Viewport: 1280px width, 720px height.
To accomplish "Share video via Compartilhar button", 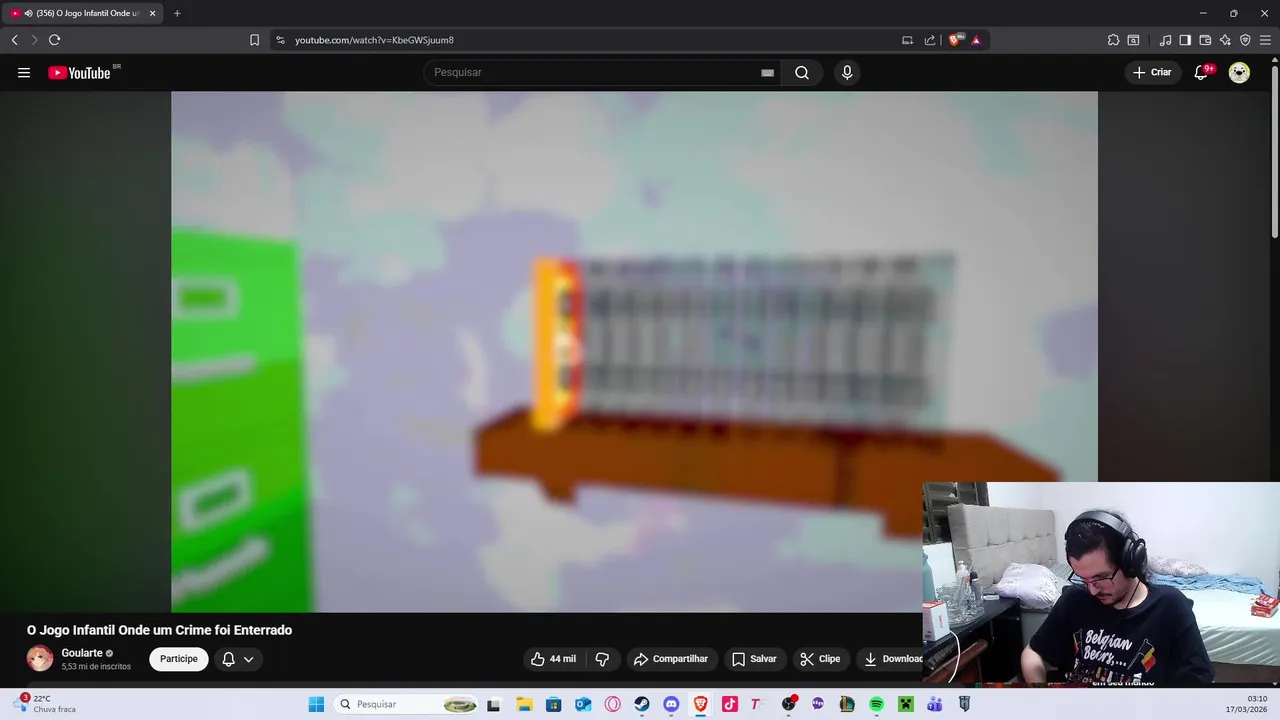I will click(672, 659).
